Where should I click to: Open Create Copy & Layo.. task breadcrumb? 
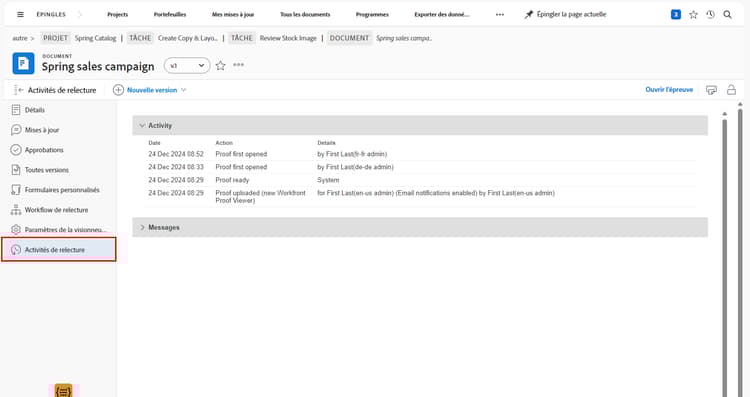188,38
